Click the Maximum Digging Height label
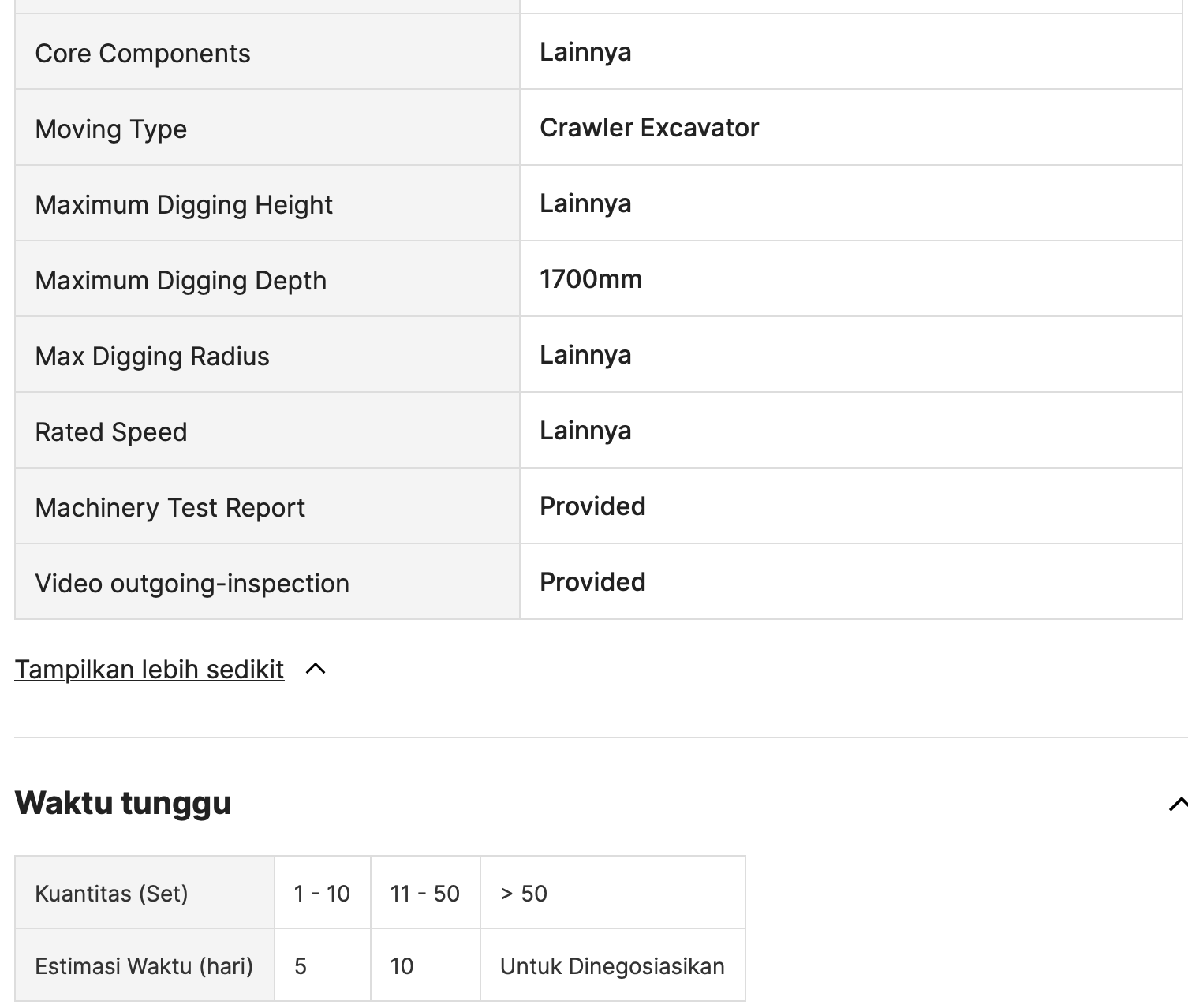This screenshot has height=1008, width=1188. (x=184, y=205)
